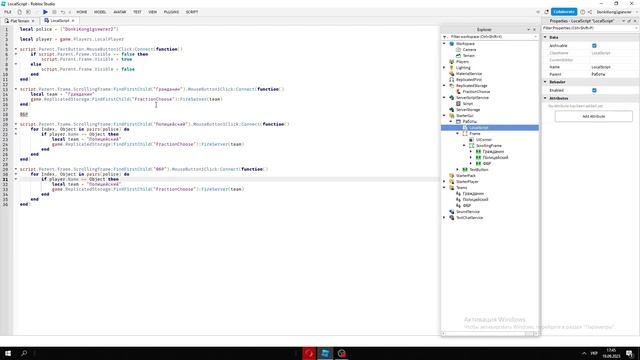
Task: Click the New file icon in toolbar
Action: pyautogui.click(x=19, y=12)
